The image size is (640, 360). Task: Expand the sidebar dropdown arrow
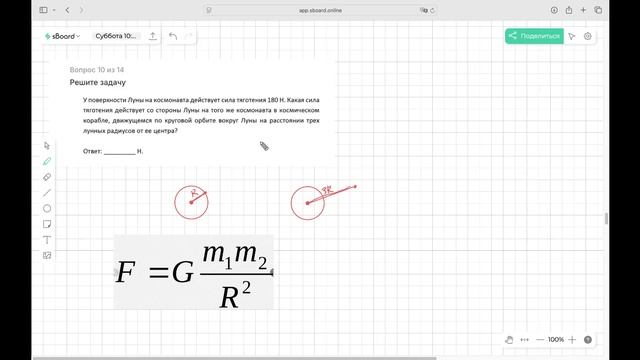tap(54, 10)
